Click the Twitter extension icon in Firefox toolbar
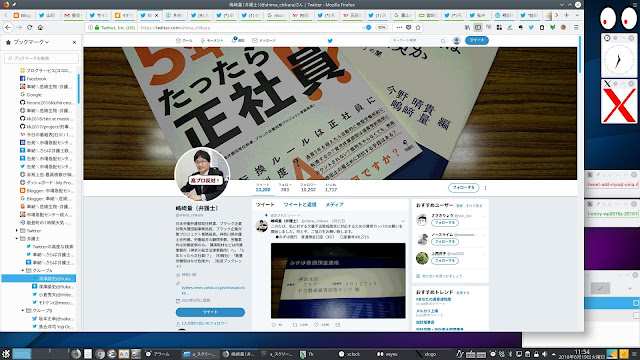The height and width of the screenshot is (360, 640). (531, 27)
